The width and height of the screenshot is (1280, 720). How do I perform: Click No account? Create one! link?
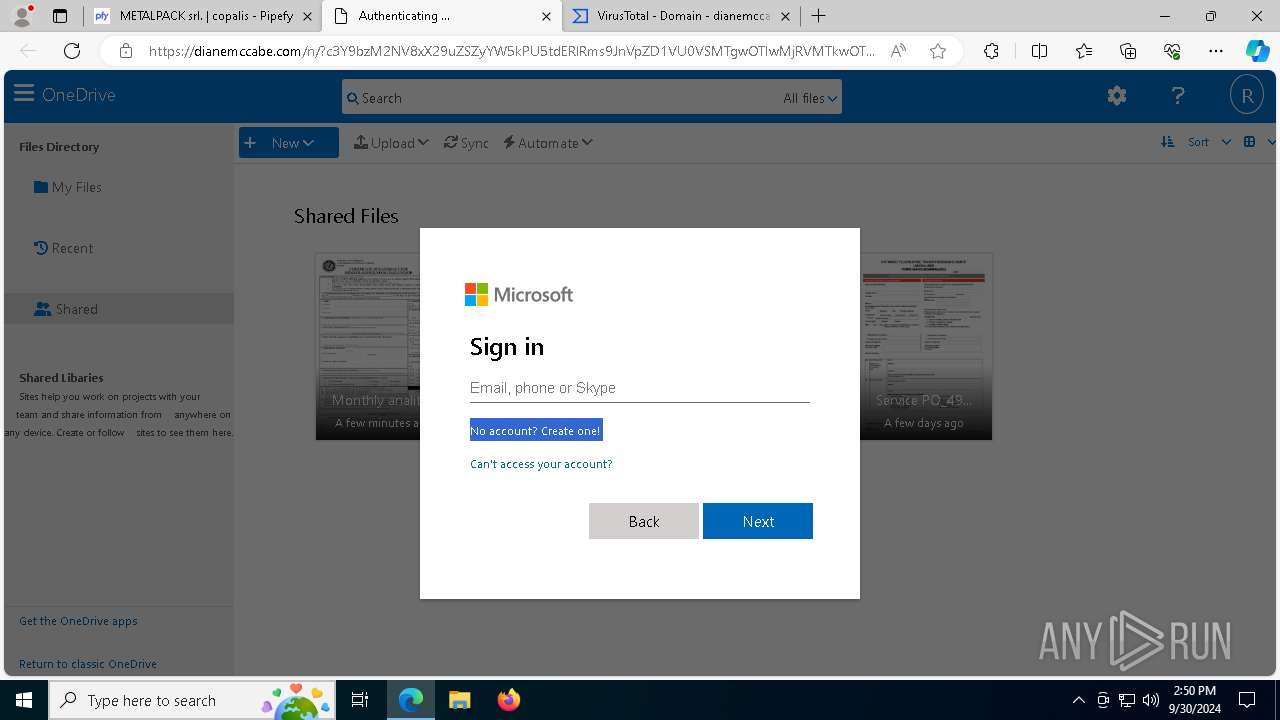[x=536, y=430]
